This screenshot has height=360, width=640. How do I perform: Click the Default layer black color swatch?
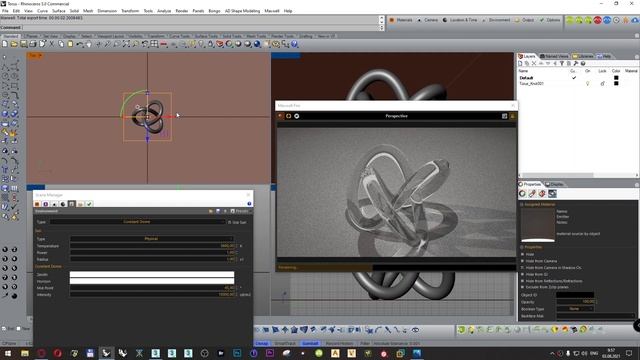(616, 78)
